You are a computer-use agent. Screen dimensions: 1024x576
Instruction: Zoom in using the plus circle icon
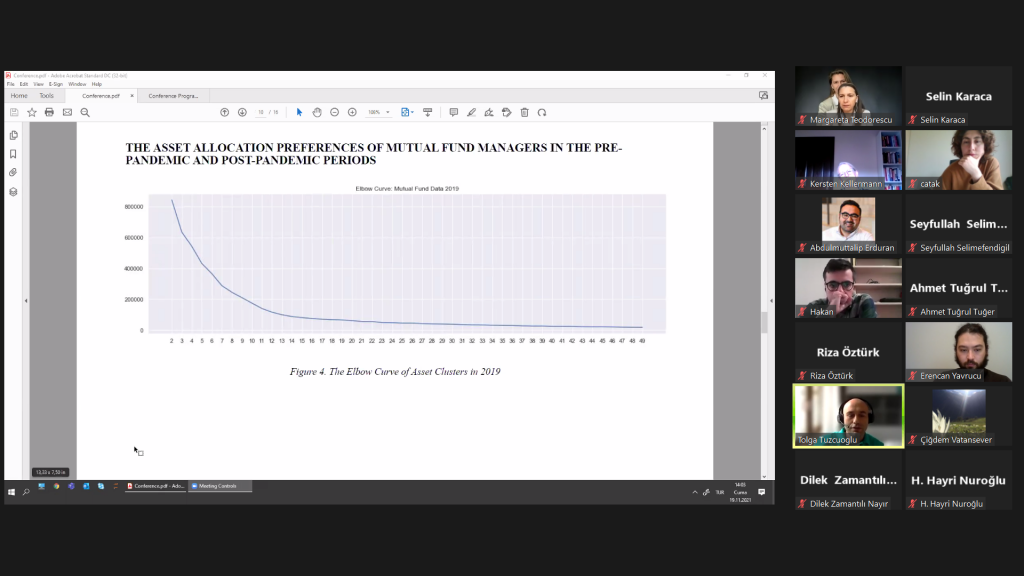point(352,112)
